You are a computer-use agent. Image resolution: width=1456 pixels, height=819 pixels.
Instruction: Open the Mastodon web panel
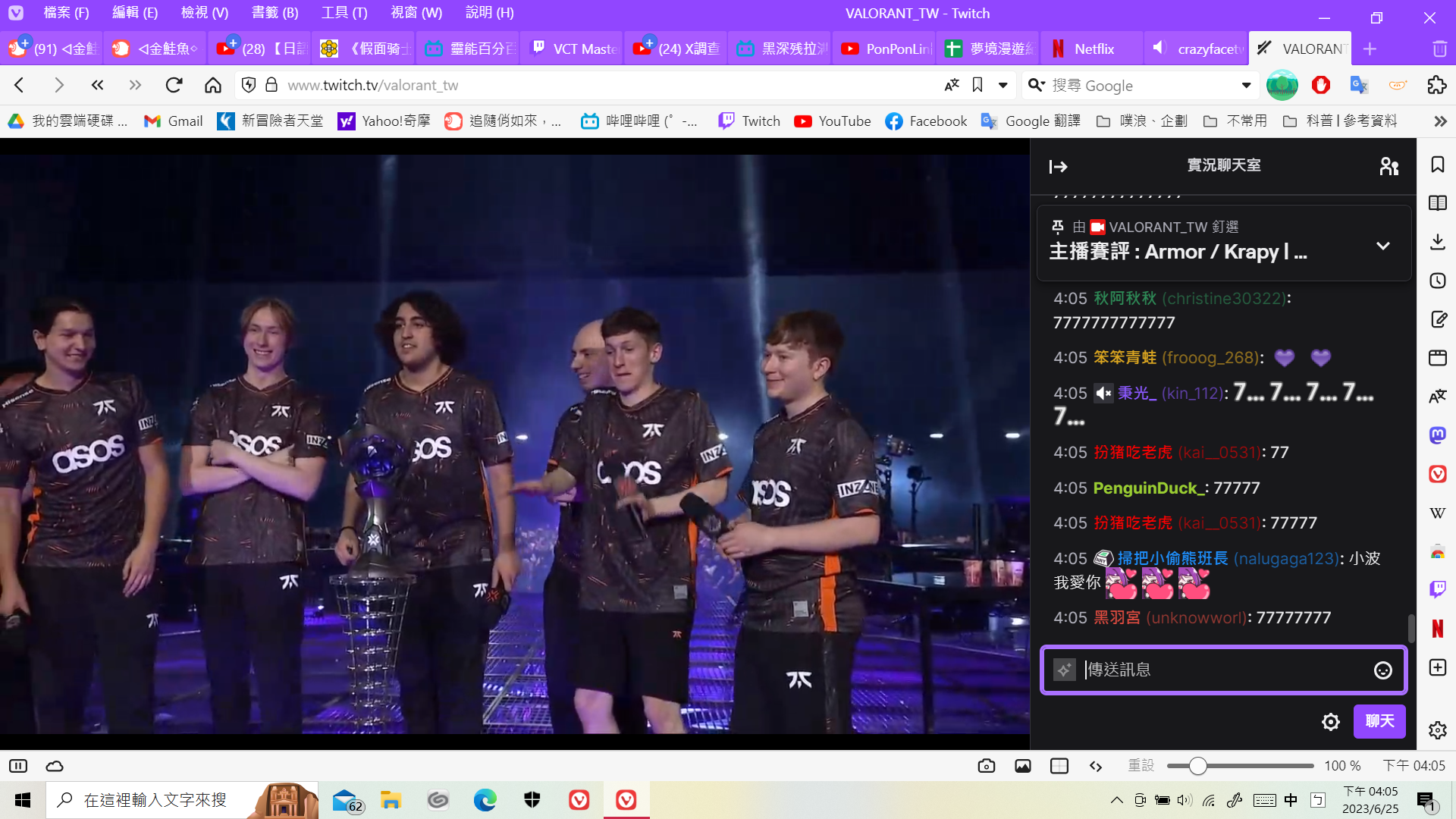coord(1438,435)
